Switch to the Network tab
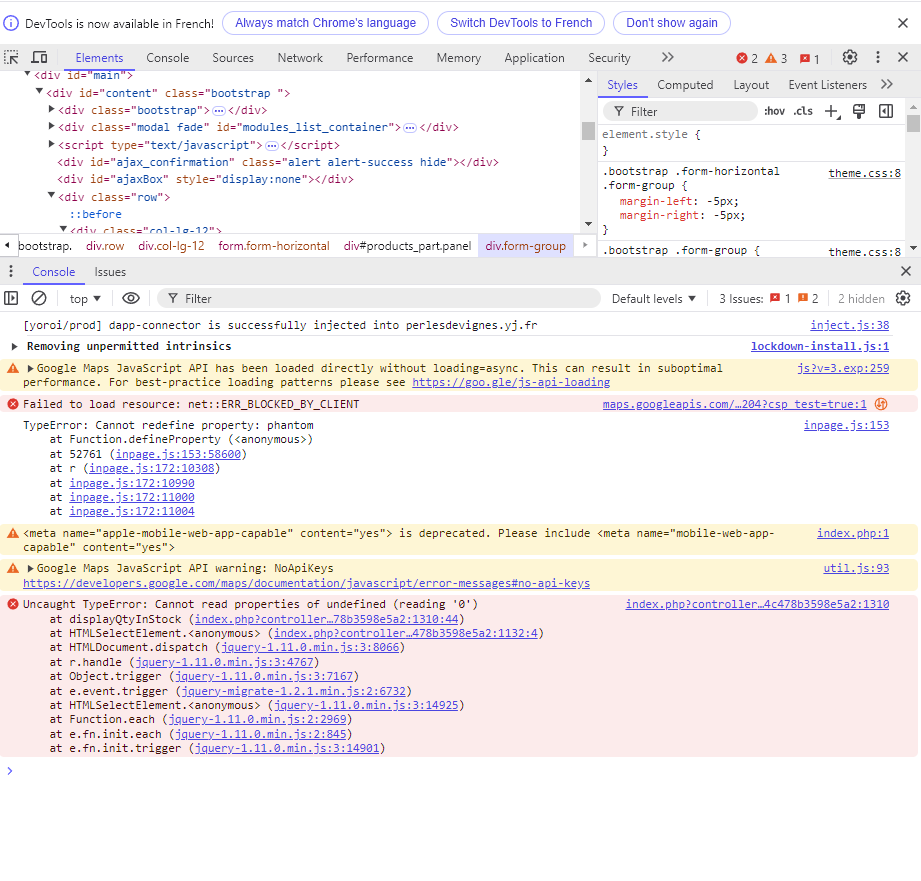 pos(300,58)
